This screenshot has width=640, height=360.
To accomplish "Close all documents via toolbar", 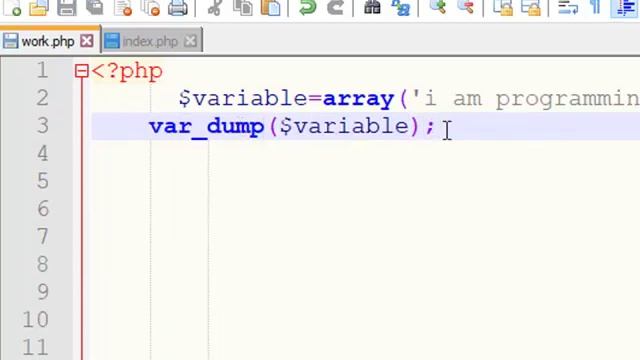I will 150,7.
